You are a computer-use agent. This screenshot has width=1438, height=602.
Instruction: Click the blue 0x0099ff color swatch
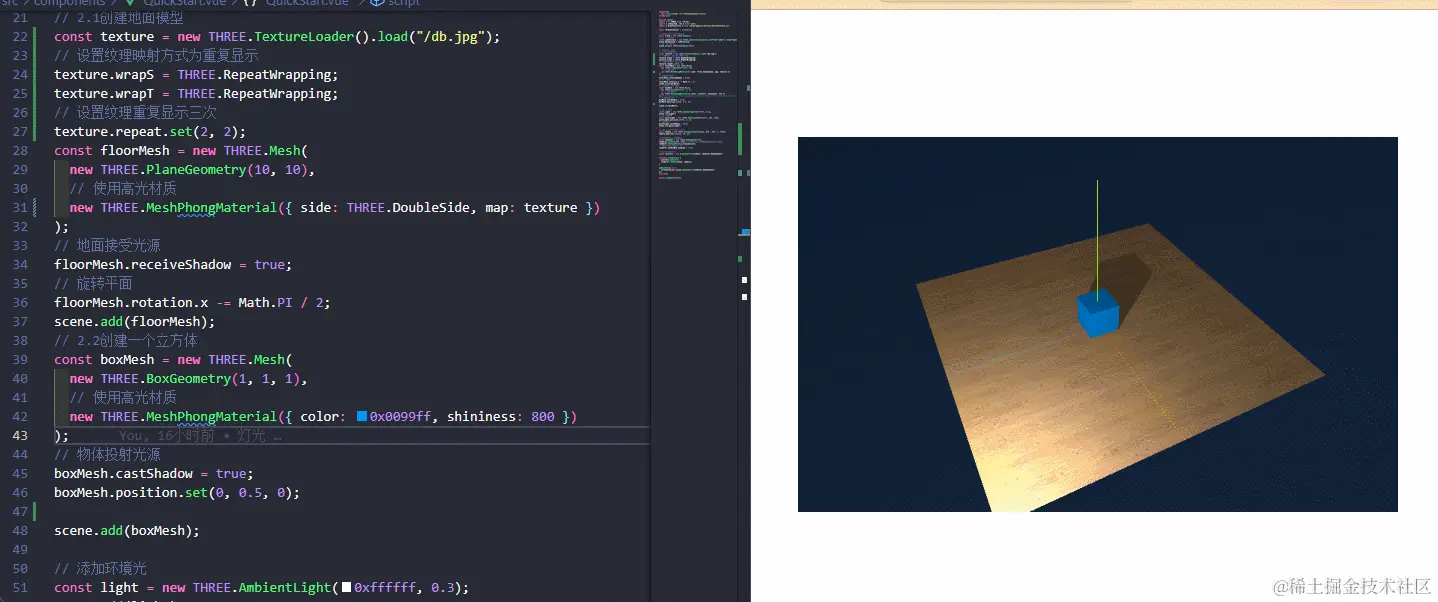(362, 417)
